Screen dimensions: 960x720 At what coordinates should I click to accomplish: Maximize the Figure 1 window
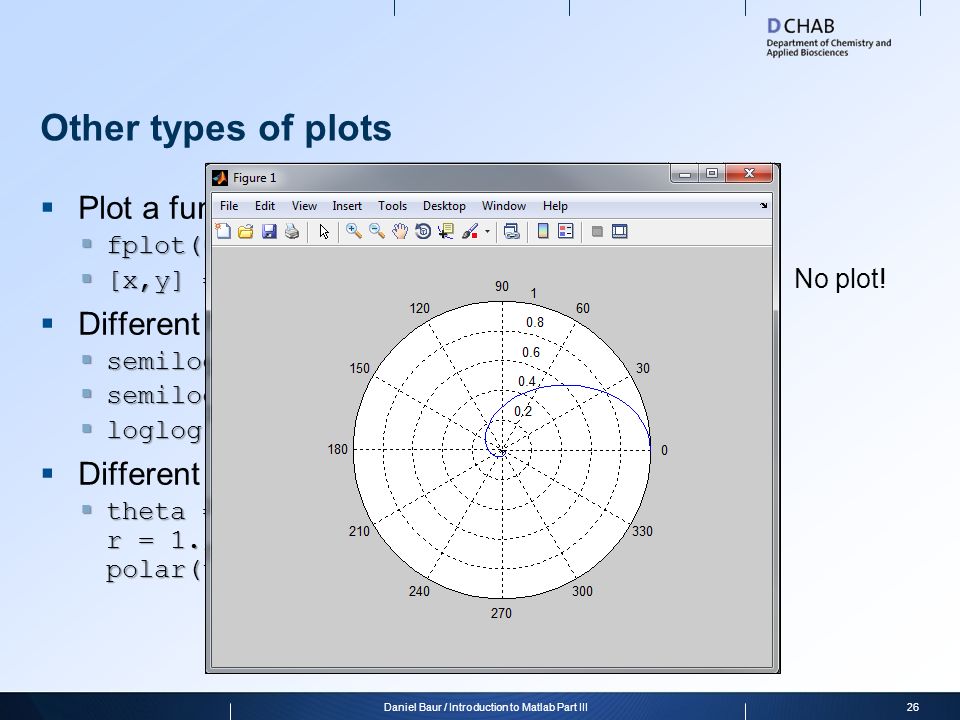pyautogui.click(x=711, y=174)
